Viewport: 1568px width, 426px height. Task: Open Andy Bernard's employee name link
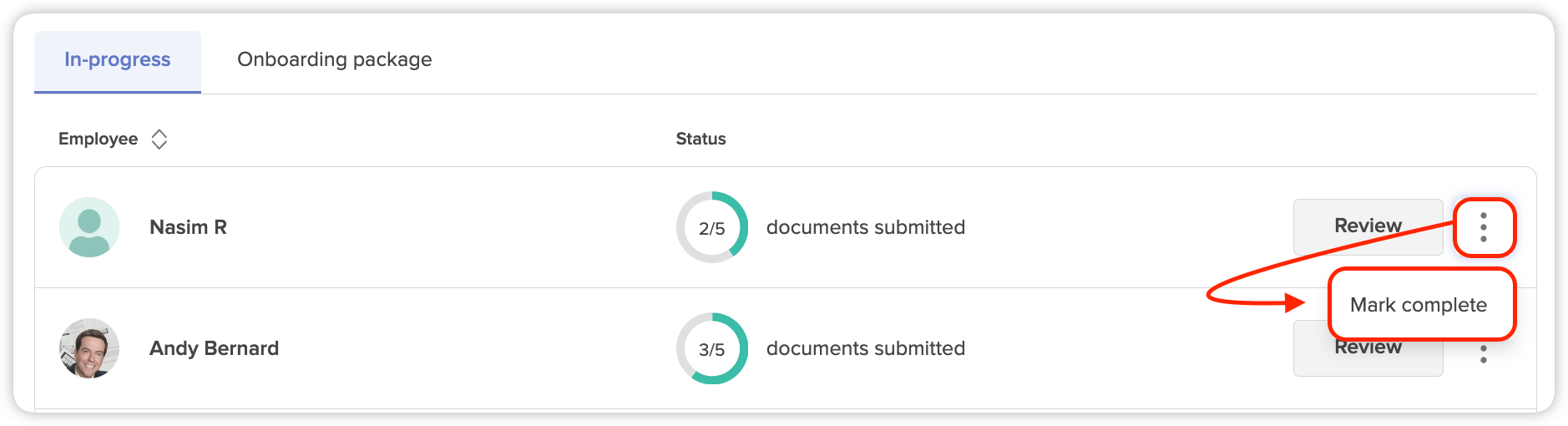(214, 348)
